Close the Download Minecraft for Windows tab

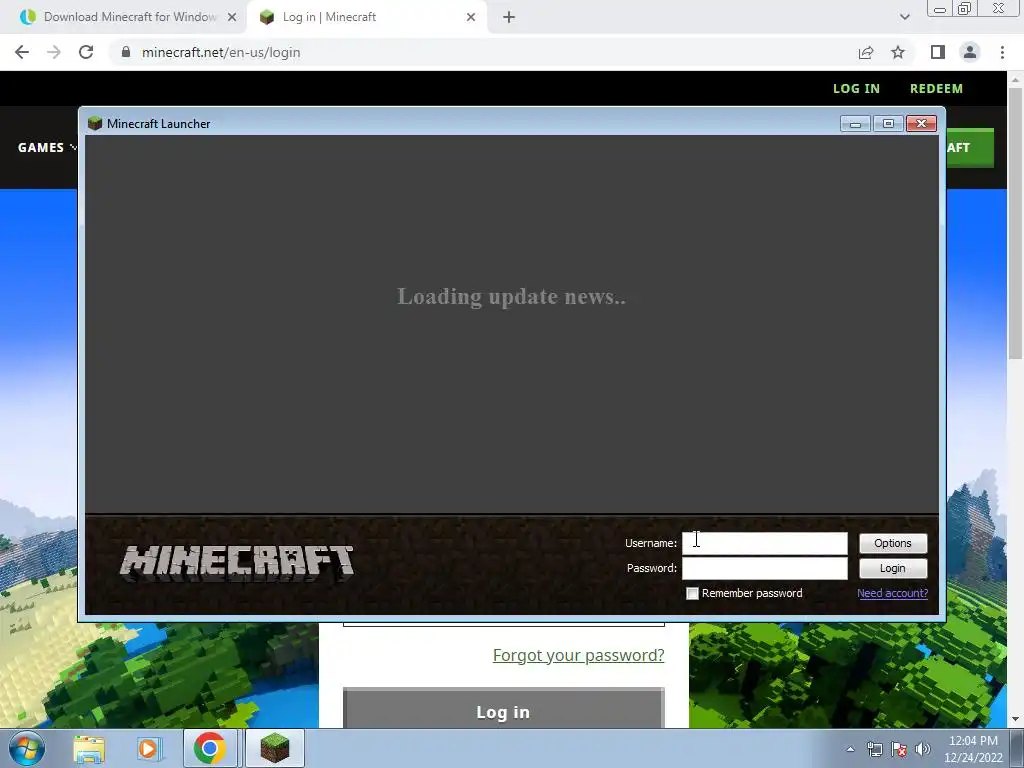pyautogui.click(x=232, y=18)
